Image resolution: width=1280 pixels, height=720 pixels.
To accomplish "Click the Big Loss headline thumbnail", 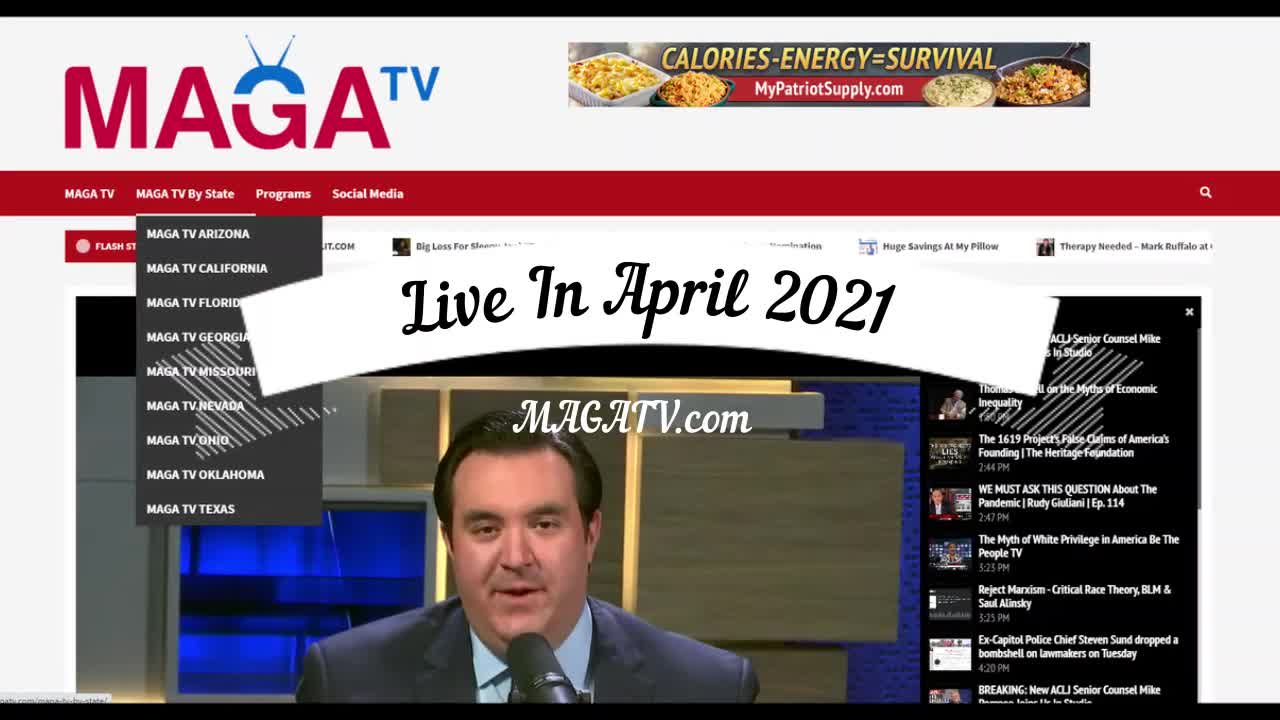I will coord(401,247).
